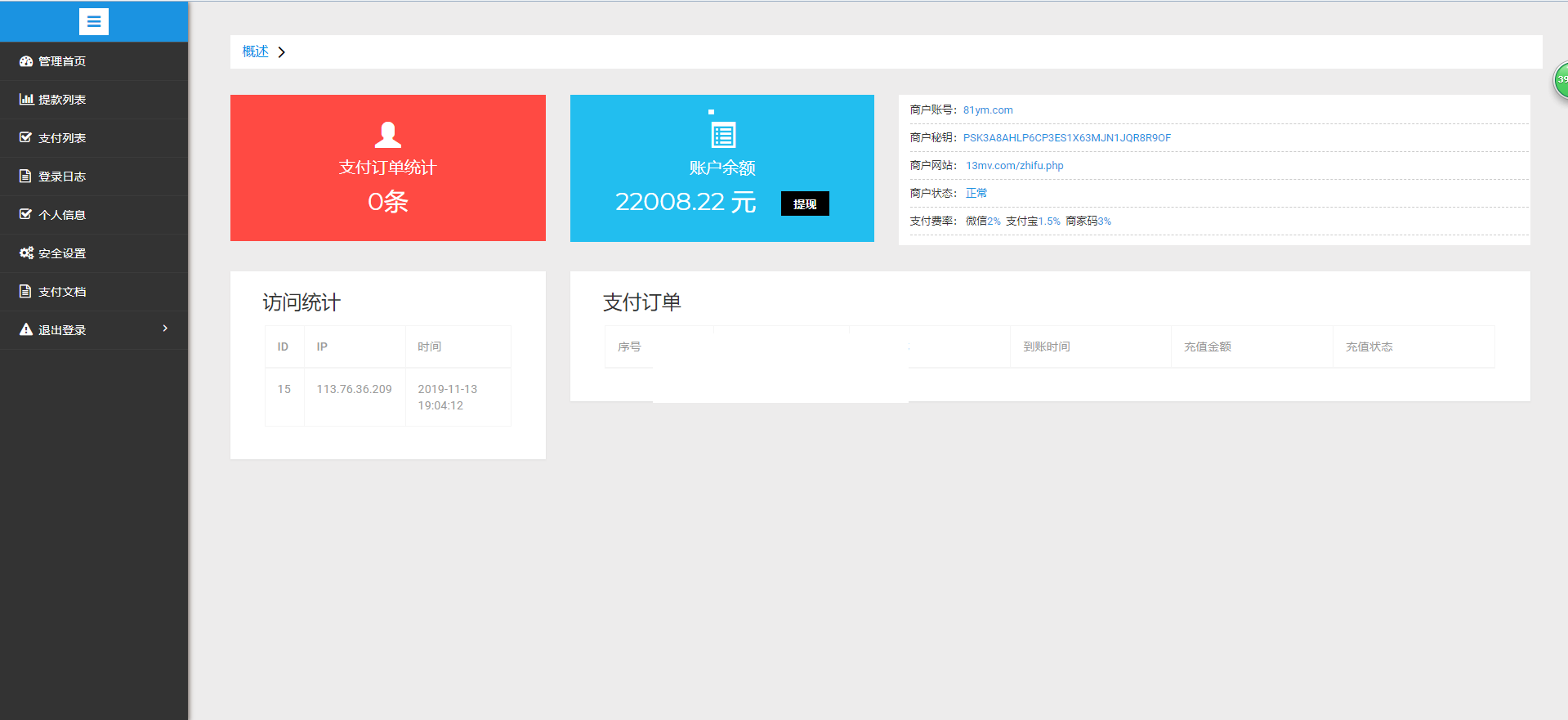Click the 到账时间 column header
Viewport: 1568px width, 720px height.
(1046, 347)
